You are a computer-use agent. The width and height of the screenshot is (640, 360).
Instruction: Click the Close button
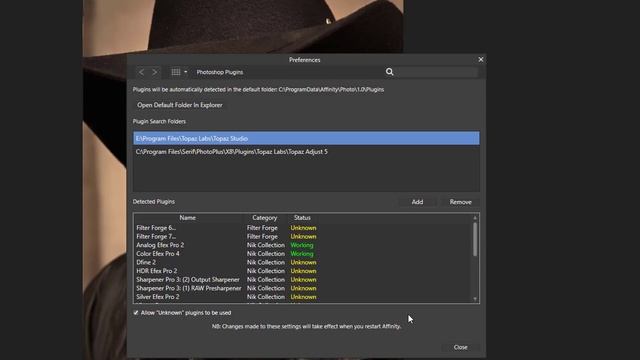(460, 347)
